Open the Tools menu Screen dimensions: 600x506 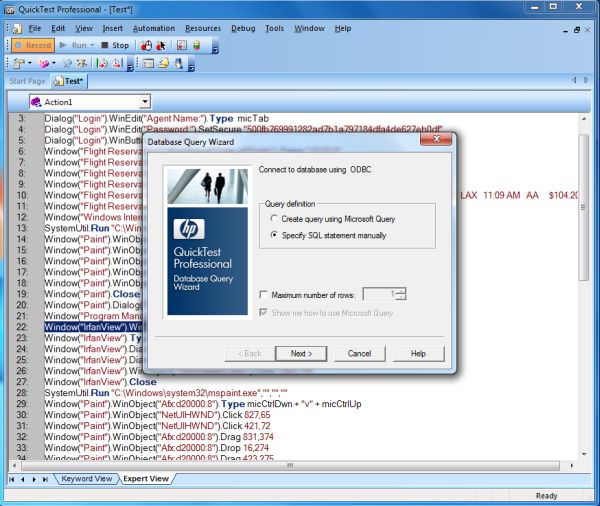point(275,29)
